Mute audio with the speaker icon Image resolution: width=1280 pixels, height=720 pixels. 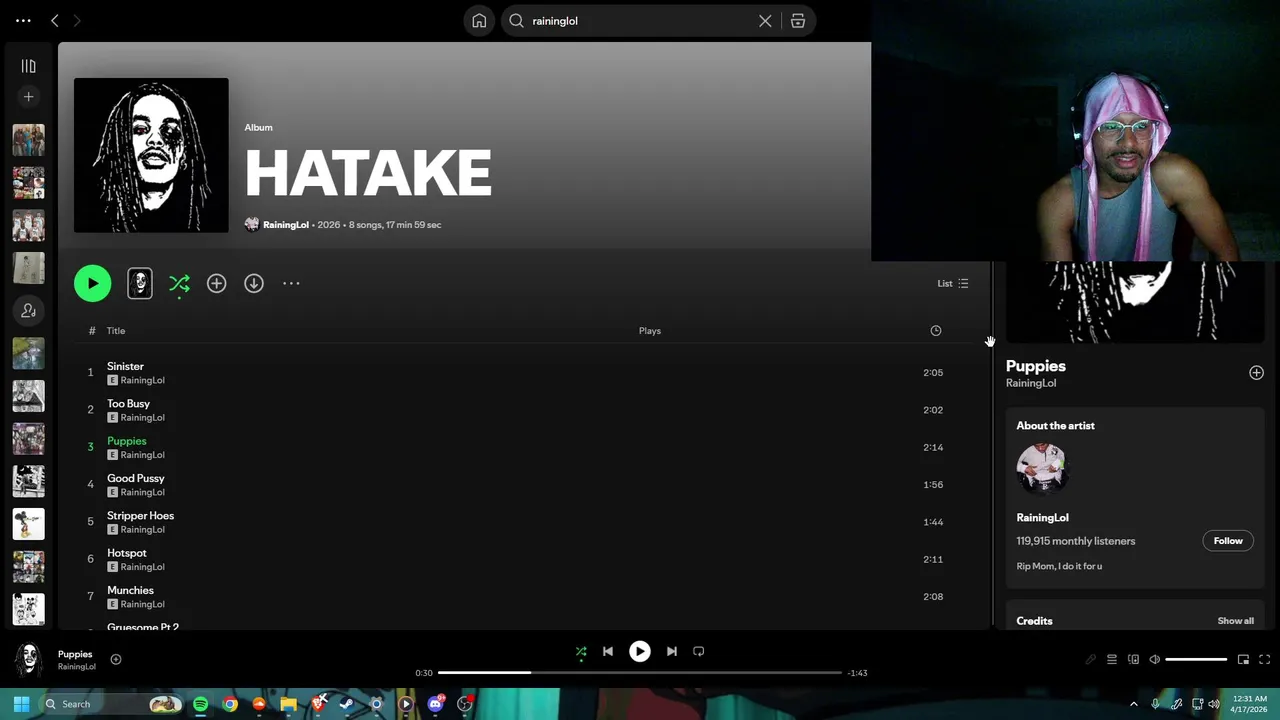click(1155, 660)
